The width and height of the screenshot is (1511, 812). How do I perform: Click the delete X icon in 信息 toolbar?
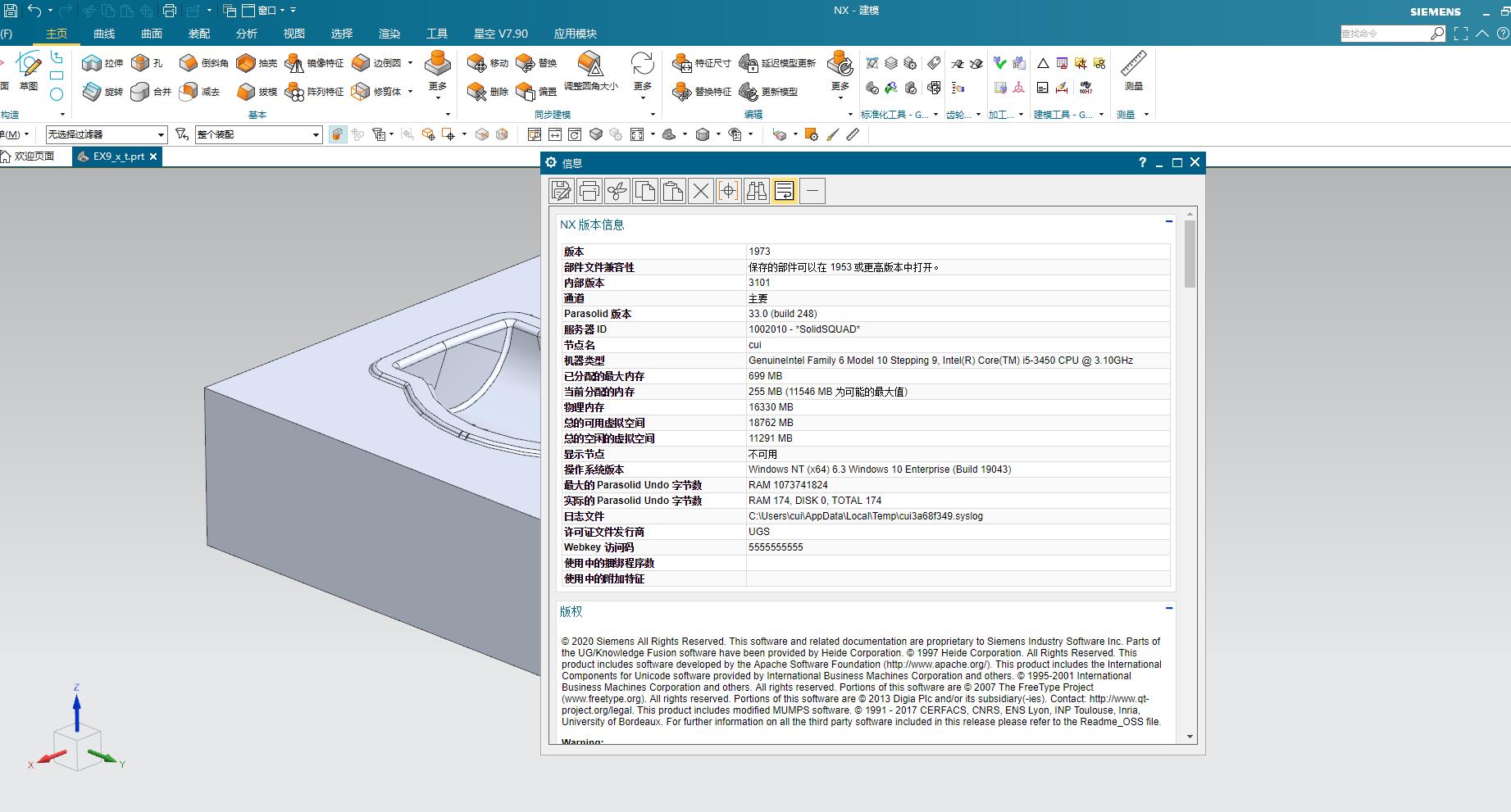[x=701, y=191]
